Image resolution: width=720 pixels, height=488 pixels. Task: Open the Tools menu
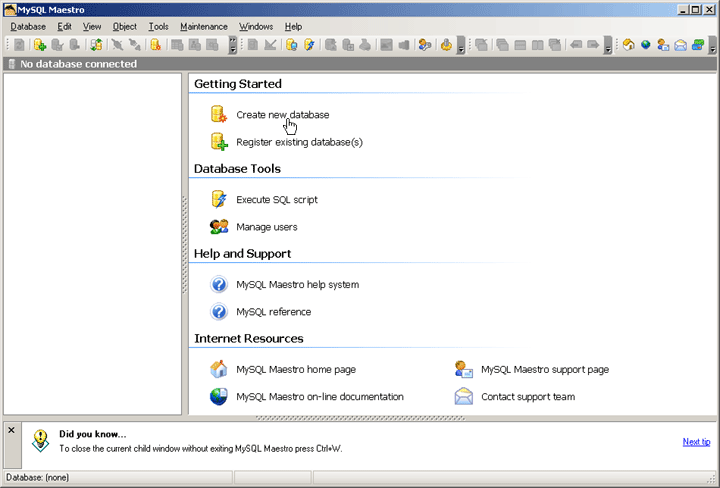(x=158, y=27)
